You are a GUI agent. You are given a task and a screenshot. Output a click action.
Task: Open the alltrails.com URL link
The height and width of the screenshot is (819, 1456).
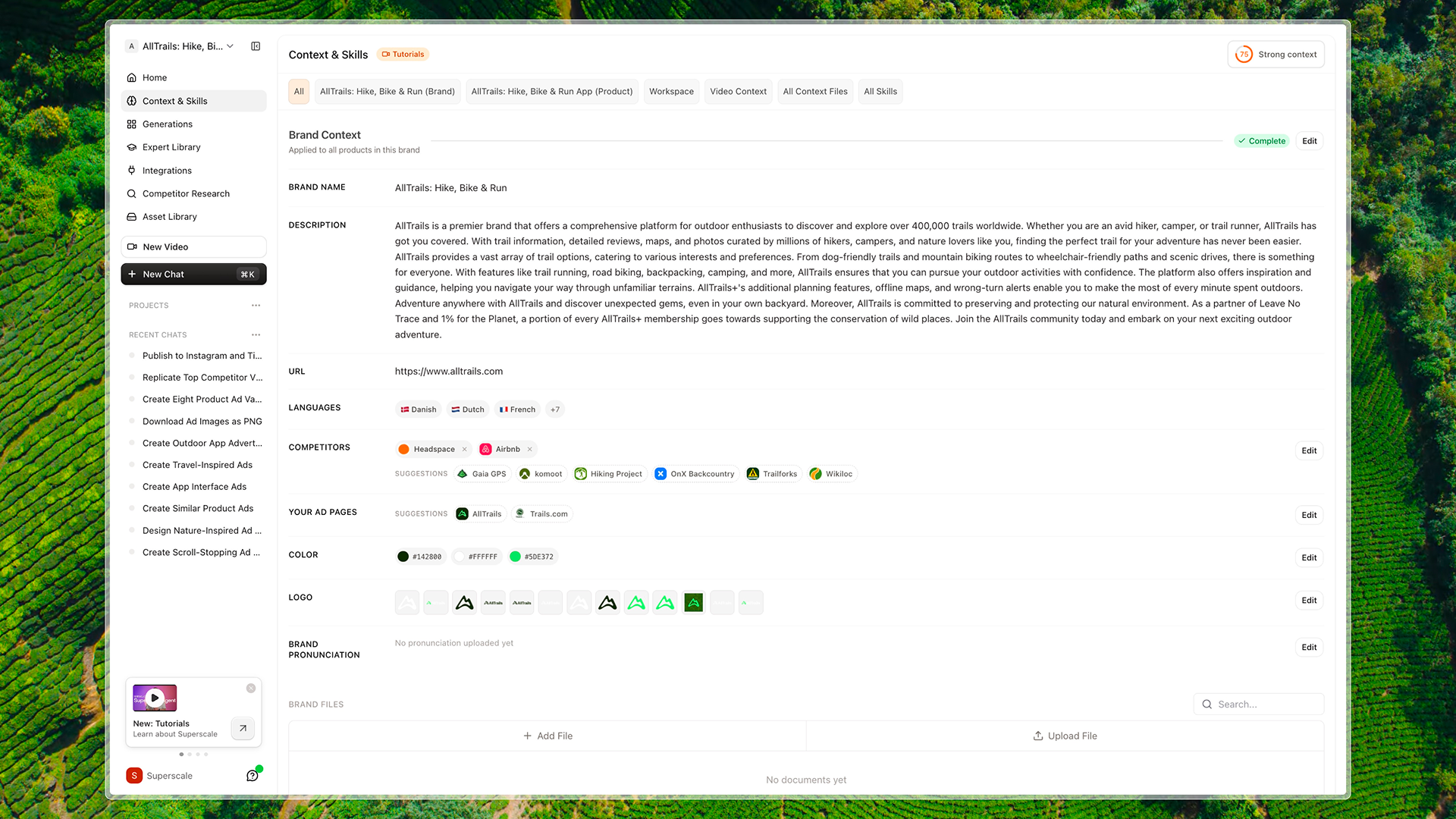pyautogui.click(x=449, y=372)
